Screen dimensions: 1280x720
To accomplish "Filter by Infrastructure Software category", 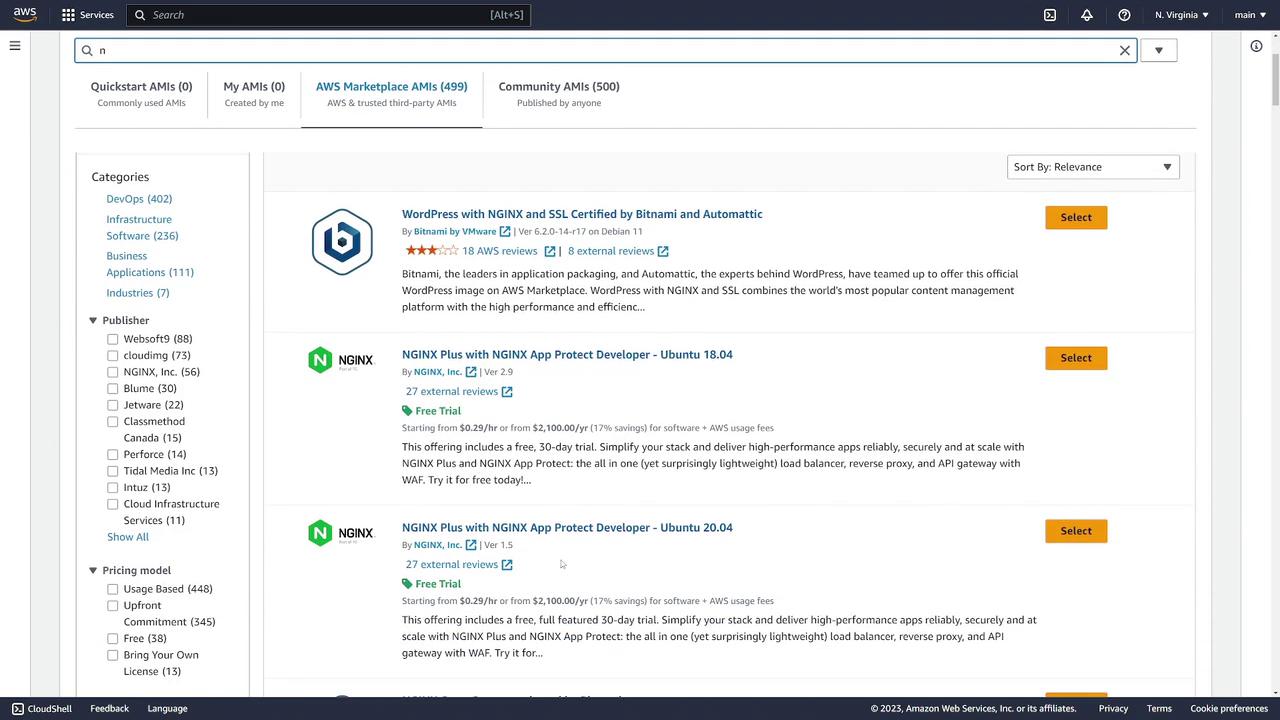I will (x=142, y=227).
